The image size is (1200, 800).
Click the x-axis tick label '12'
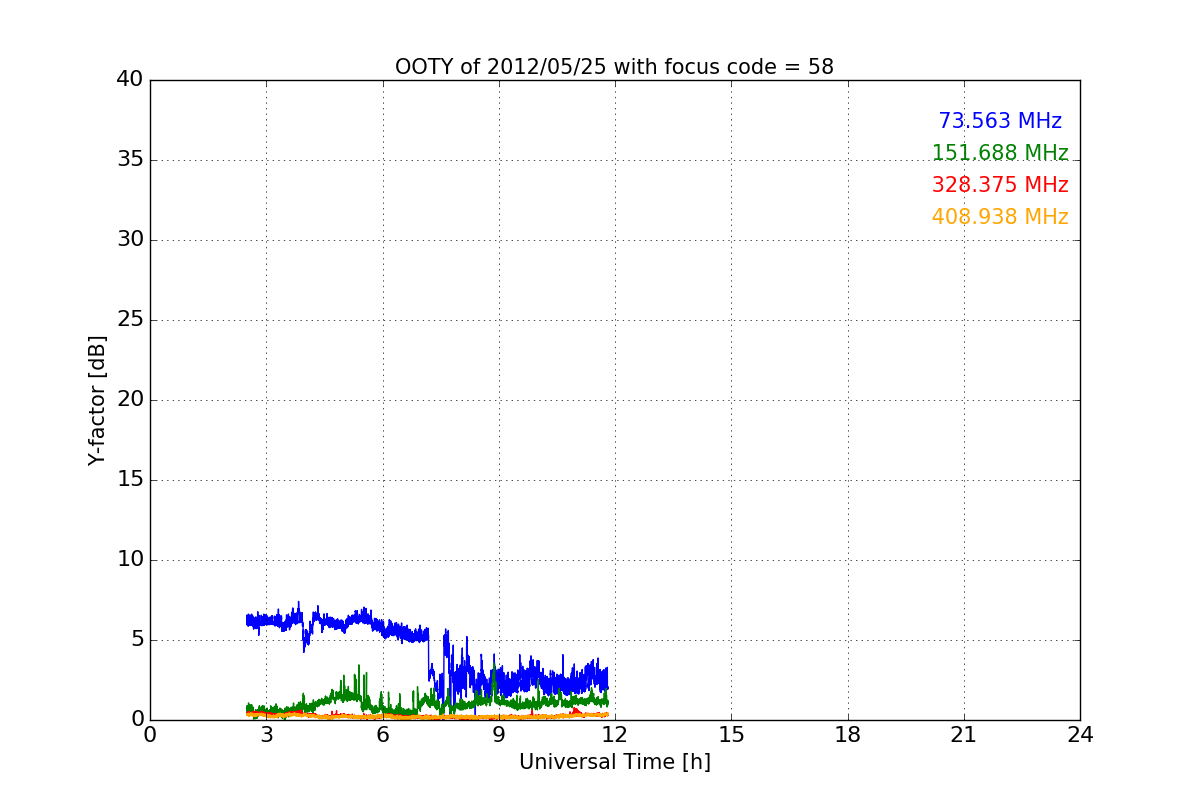coord(615,734)
